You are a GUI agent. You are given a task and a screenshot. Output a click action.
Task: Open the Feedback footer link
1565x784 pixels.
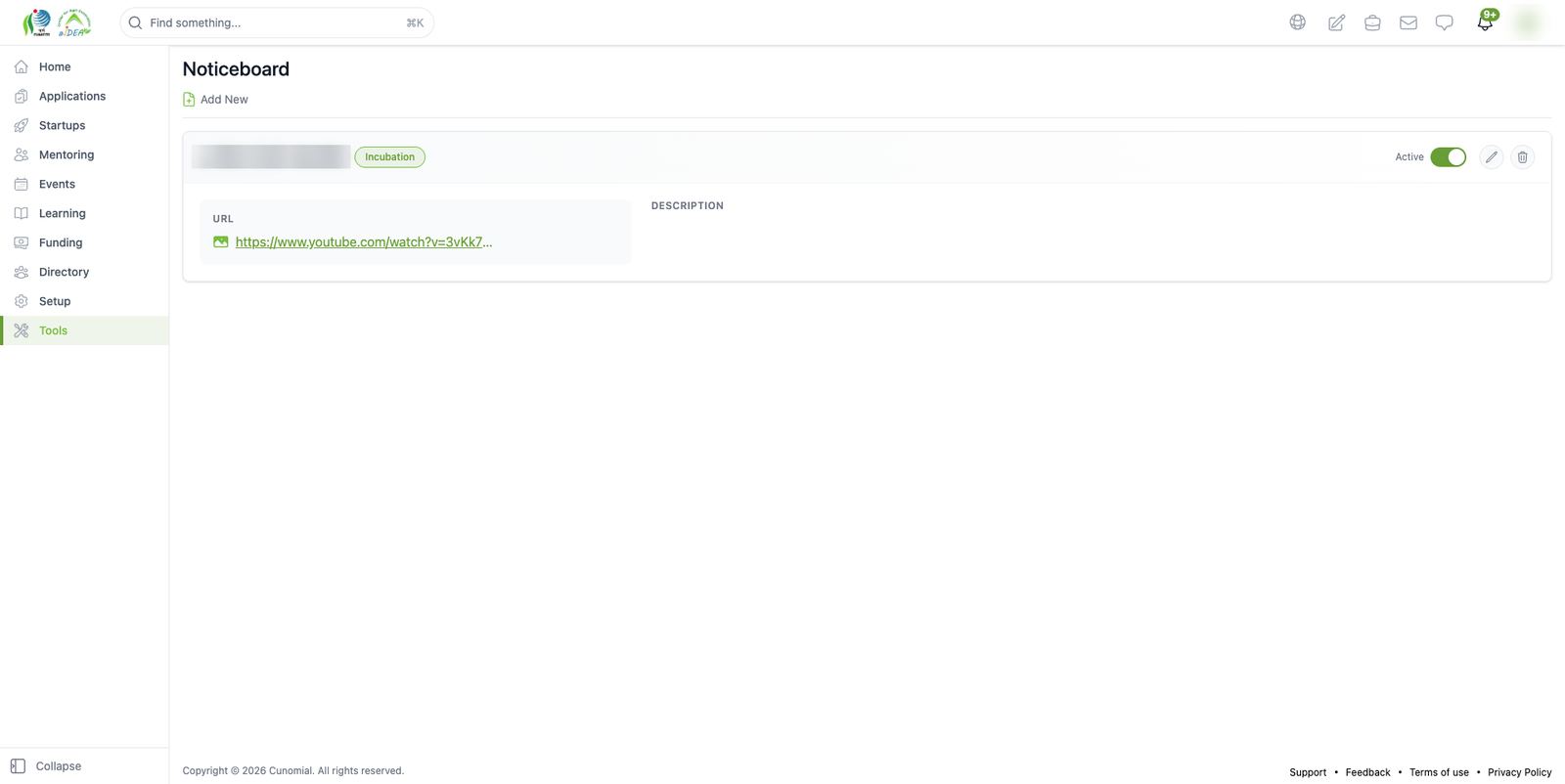(1367, 772)
